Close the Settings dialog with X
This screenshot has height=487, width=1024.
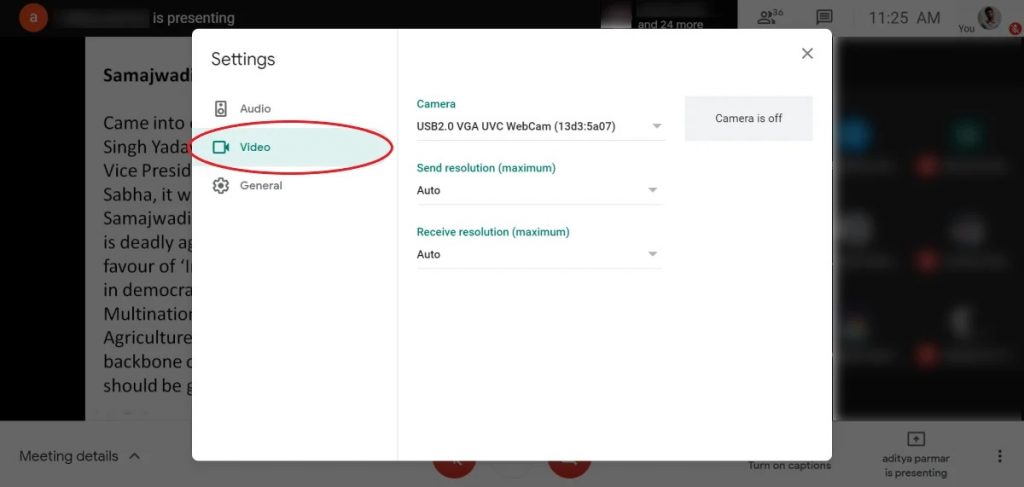tap(807, 54)
